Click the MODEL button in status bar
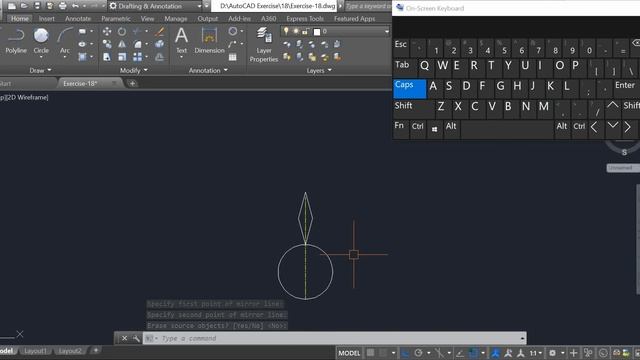The height and width of the screenshot is (360, 640). click(x=349, y=353)
